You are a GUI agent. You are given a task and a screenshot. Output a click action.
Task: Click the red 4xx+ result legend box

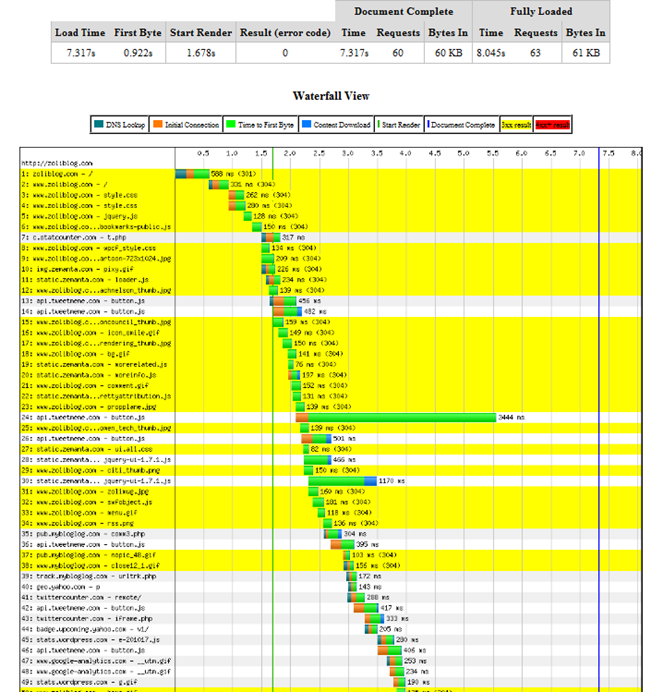553,125
